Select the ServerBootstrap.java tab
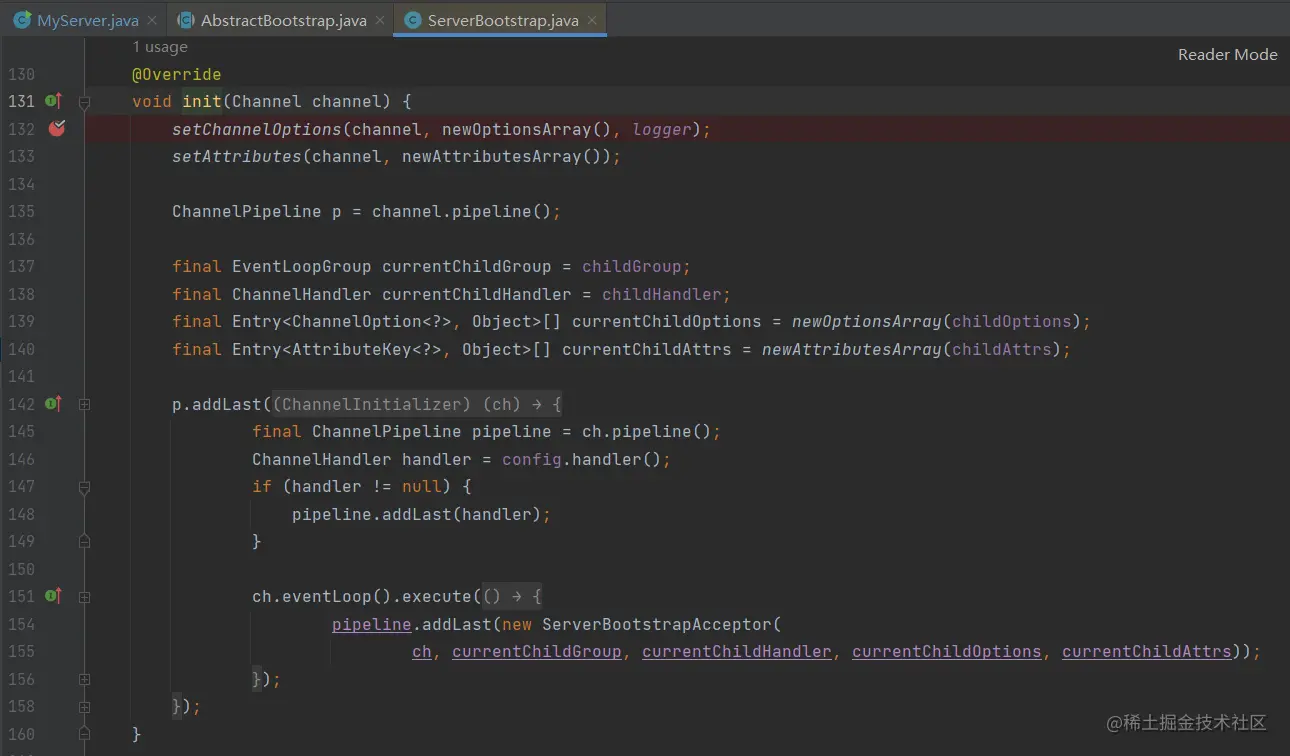The height and width of the screenshot is (756, 1290). pos(503,20)
